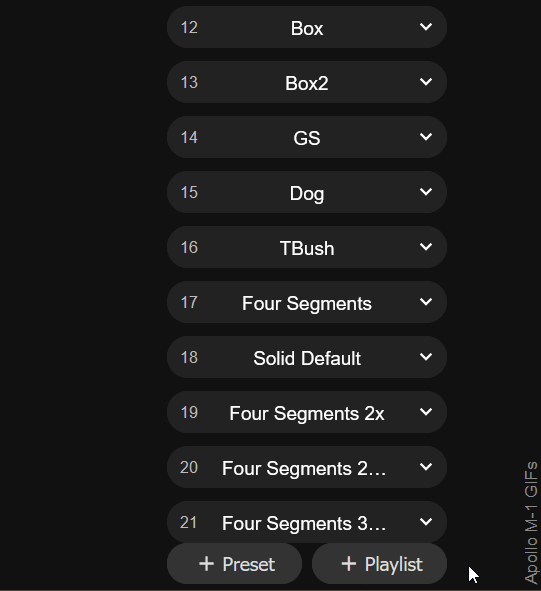
Task: Expand the Box preset chevron
Action: 426,27
